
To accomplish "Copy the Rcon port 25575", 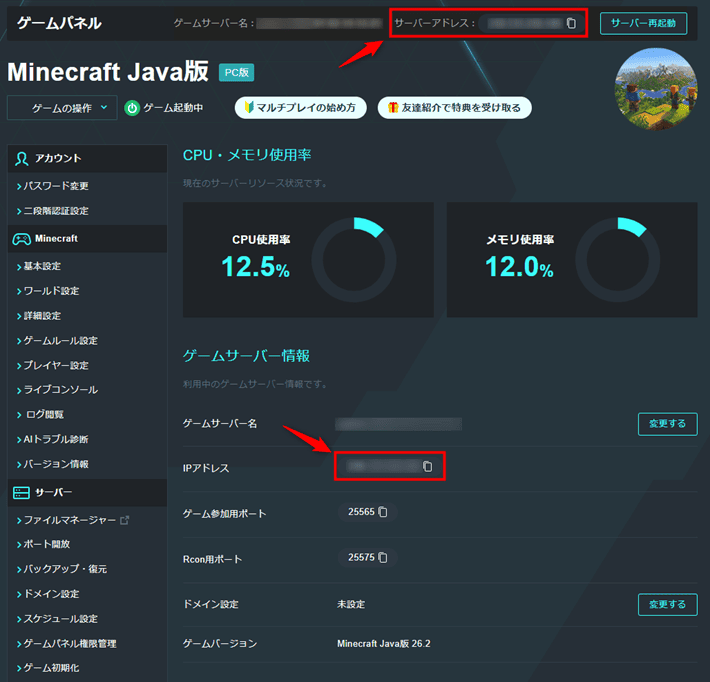I will (x=383, y=557).
